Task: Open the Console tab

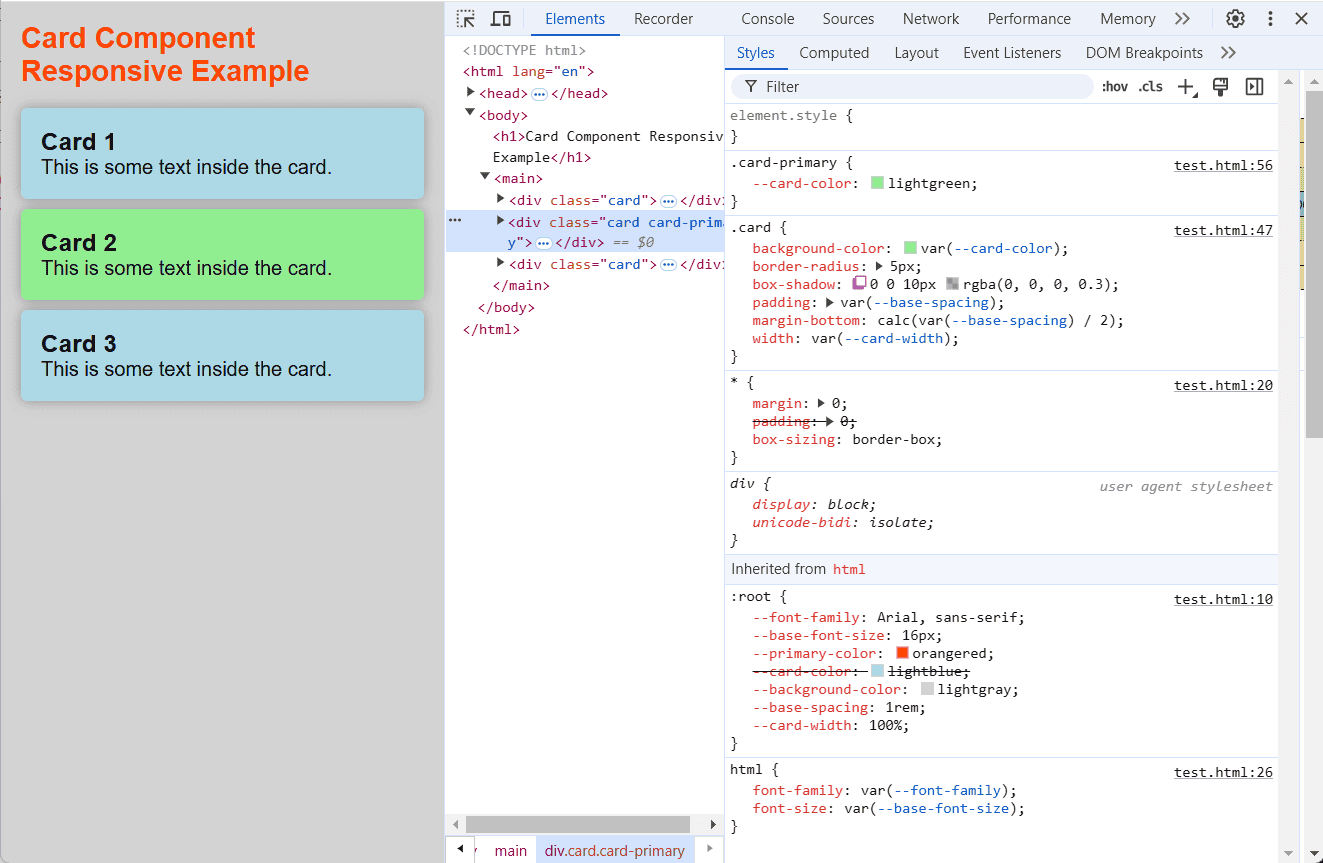Action: [x=768, y=18]
